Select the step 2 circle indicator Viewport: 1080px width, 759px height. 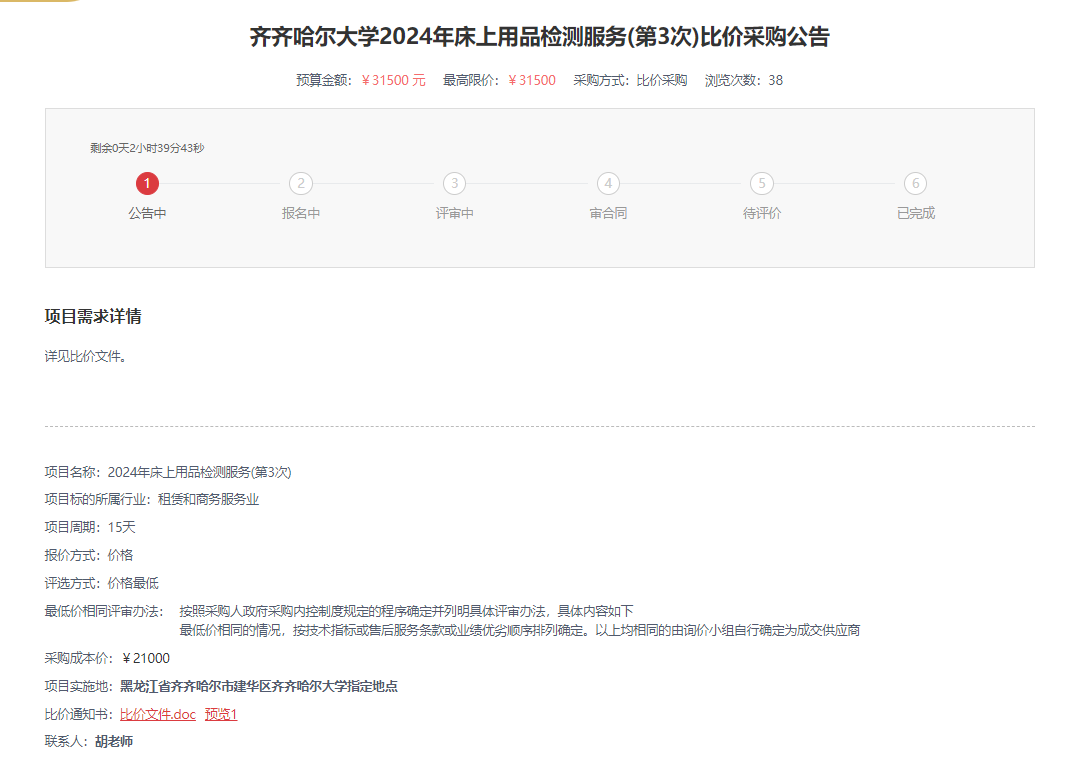[x=301, y=183]
